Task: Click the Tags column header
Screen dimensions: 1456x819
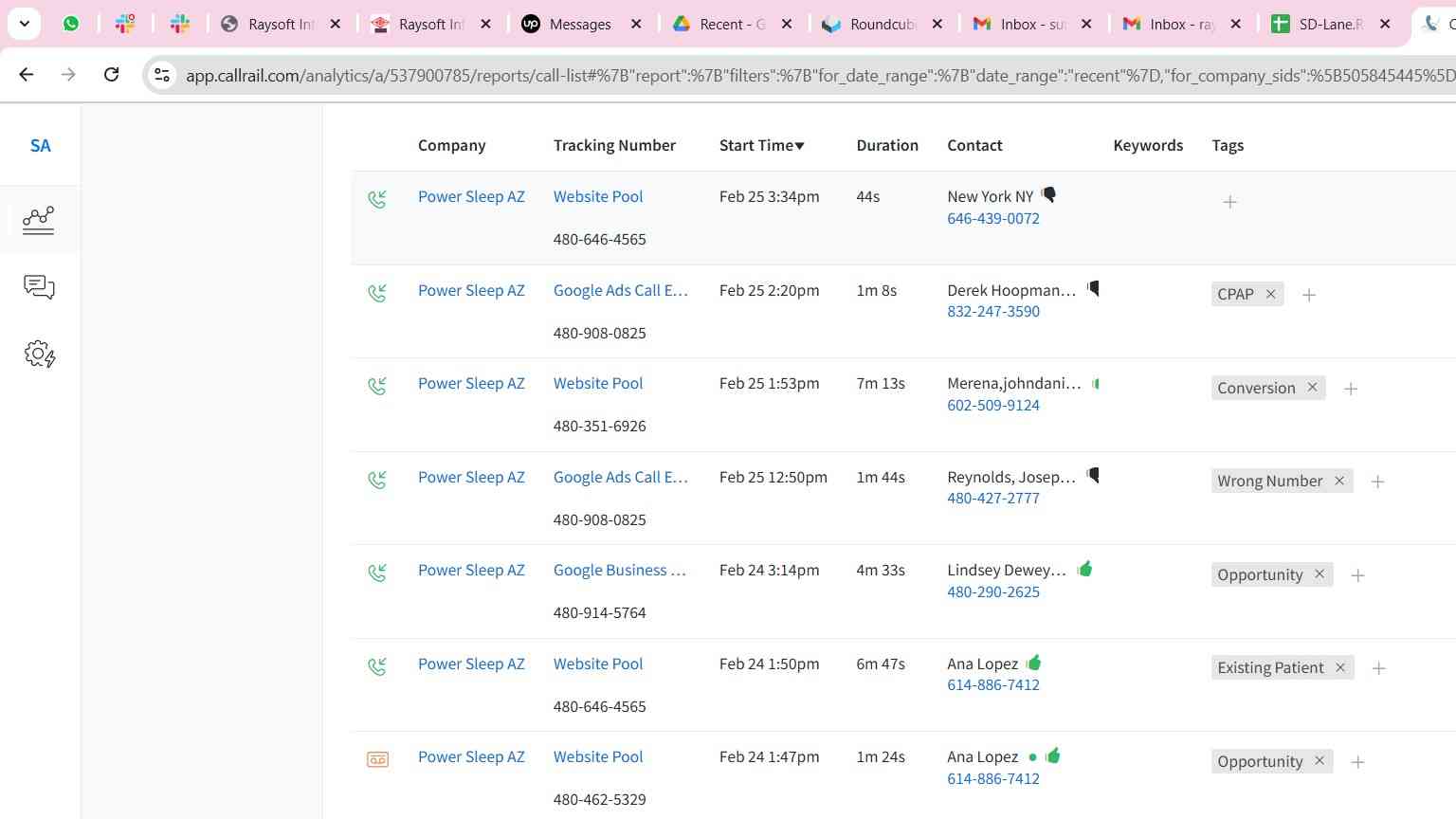Action: (x=1228, y=145)
